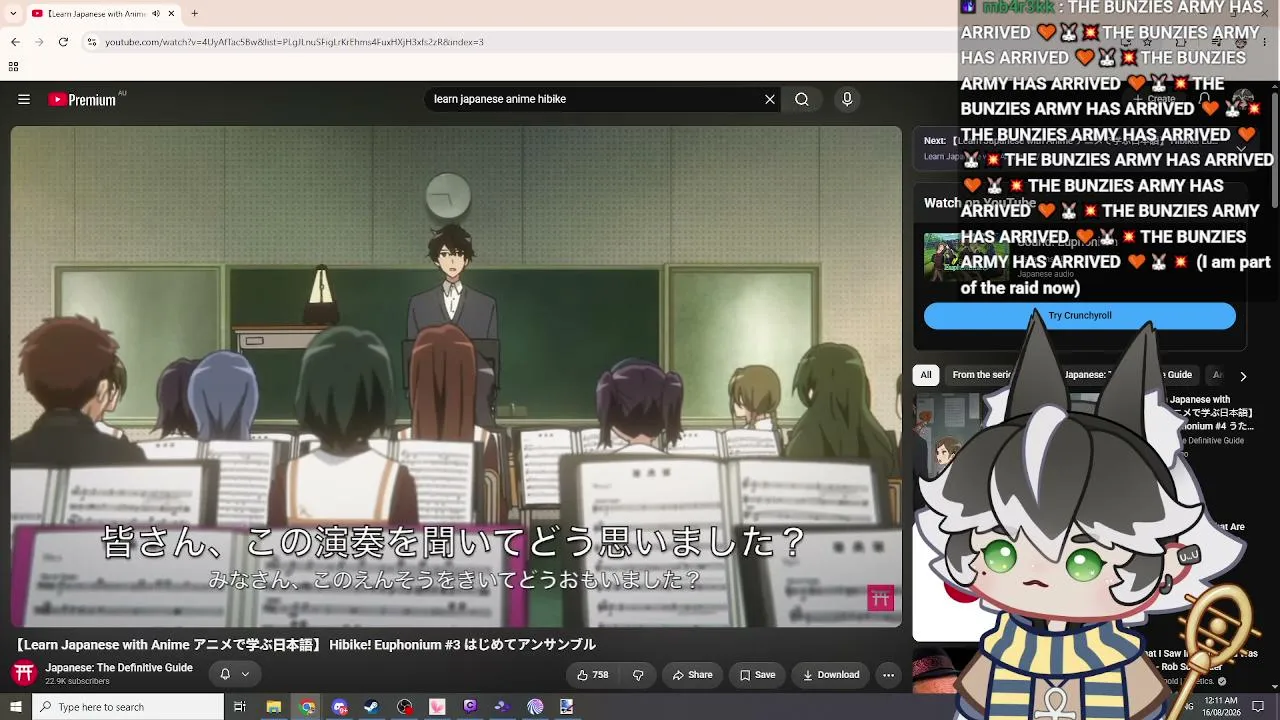Open File Explorer from the taskbar
1280x720 pixels.
pyautogui.click(x=273, y=707)
